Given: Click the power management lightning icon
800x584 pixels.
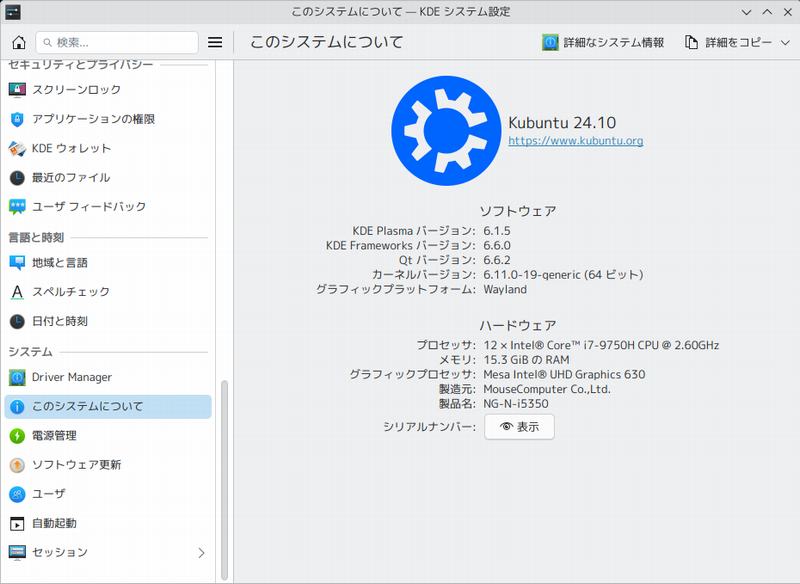Looking at the screenshot, I should coord(17,436).
